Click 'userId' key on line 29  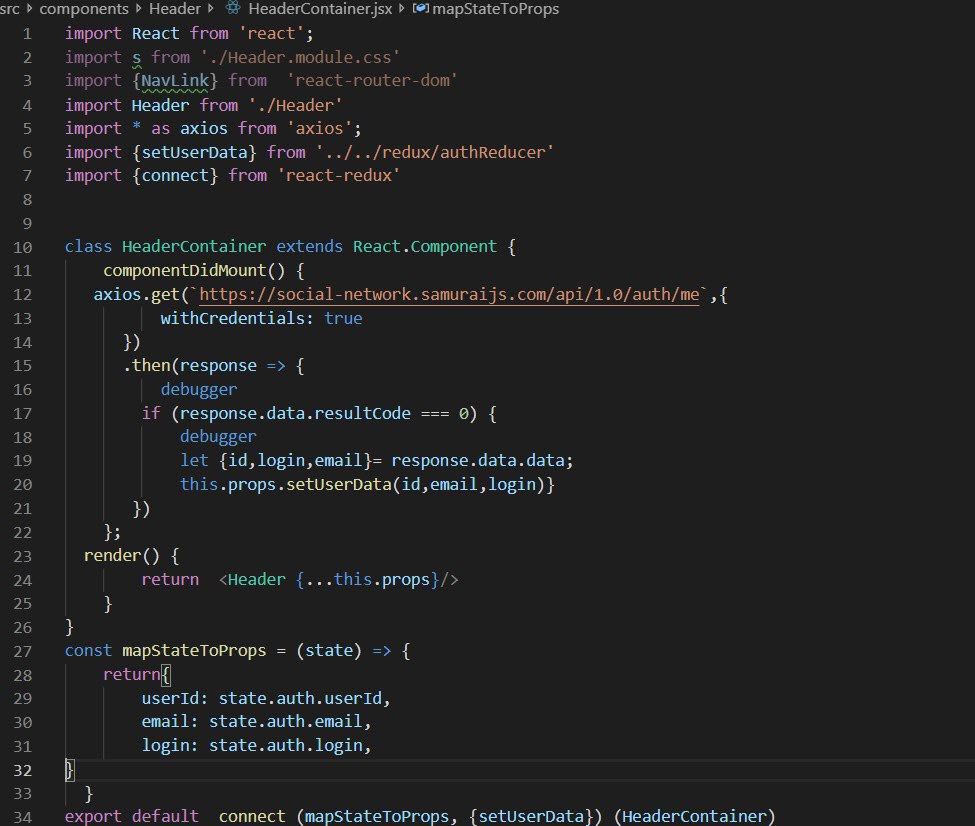tap(170, 698)
